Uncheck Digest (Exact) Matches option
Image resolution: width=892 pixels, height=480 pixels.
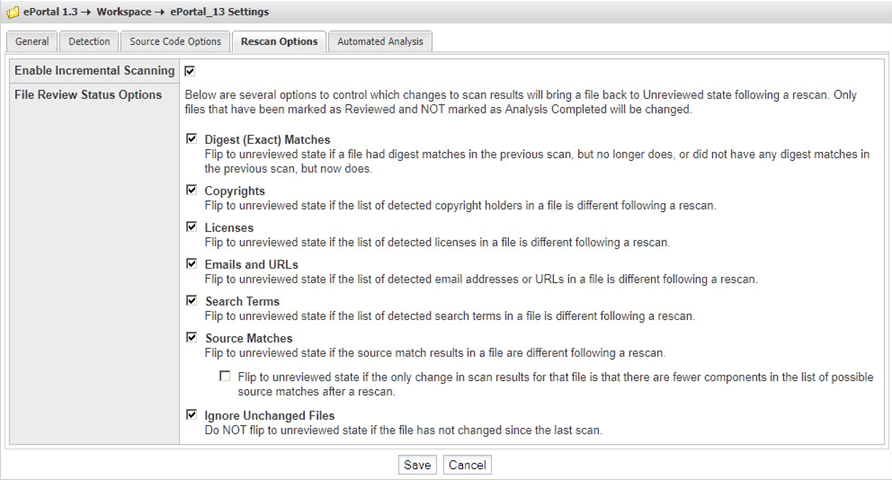click(191, 139)
